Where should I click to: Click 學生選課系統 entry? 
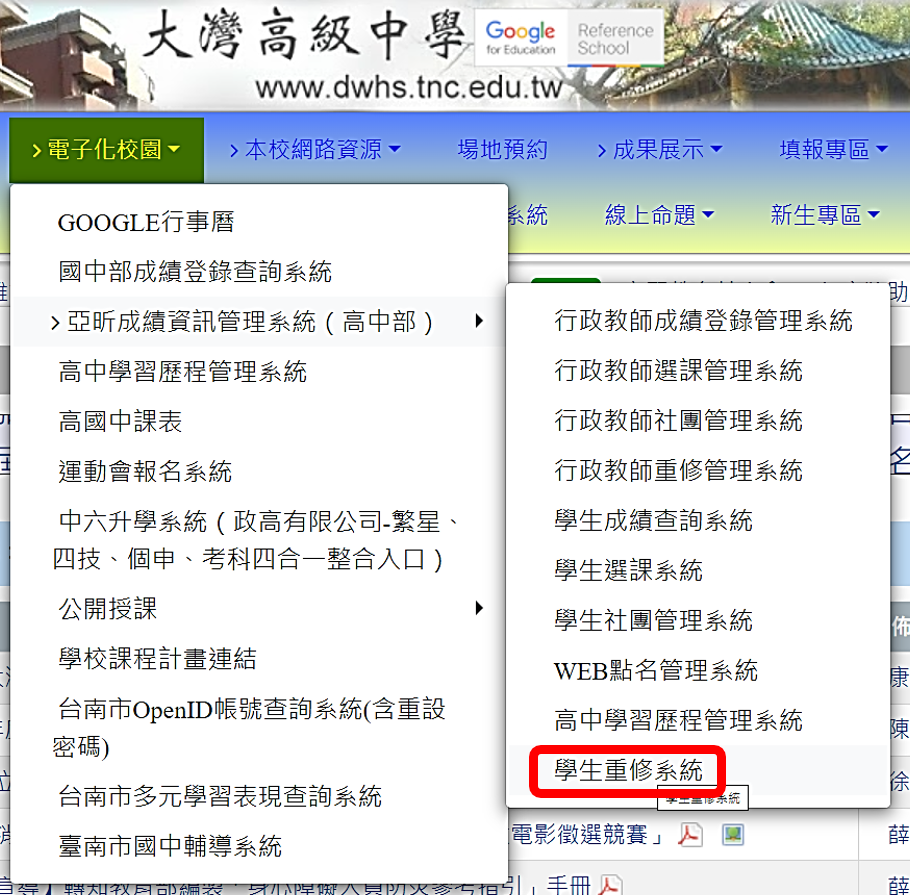pyautogui.click(x=628, y=571)
